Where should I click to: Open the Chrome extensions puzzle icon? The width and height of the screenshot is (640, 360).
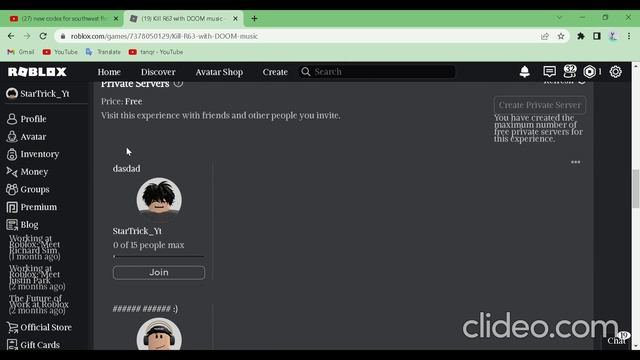click(580, 36)
